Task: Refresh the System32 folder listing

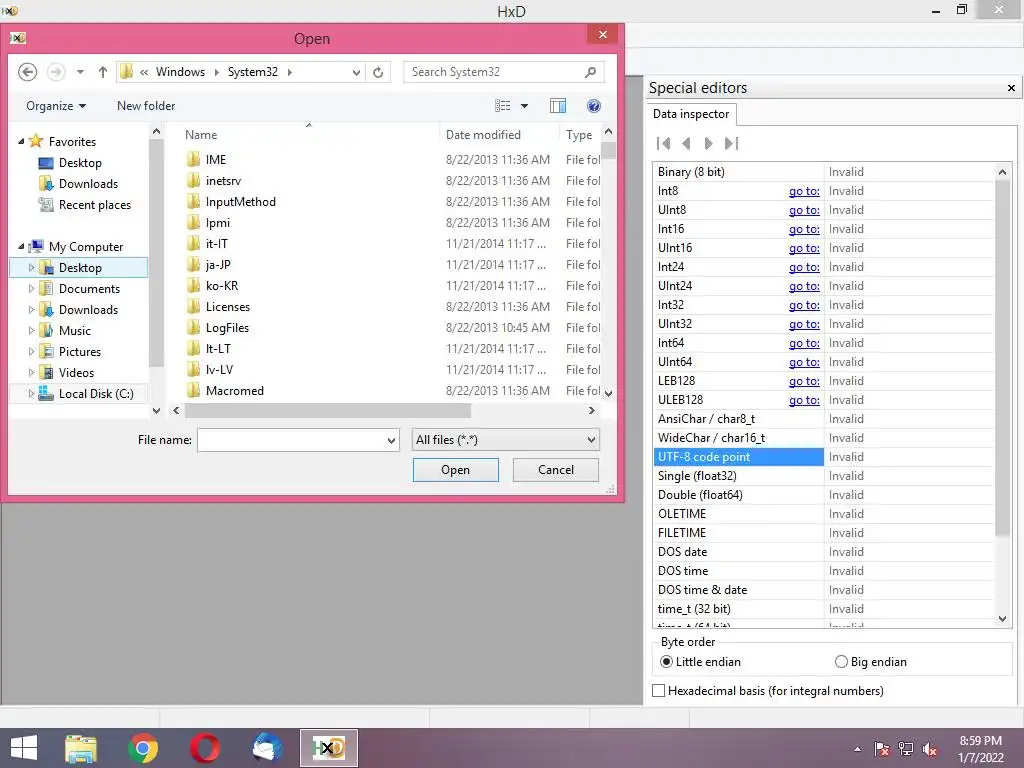Action: coord(378,72)
